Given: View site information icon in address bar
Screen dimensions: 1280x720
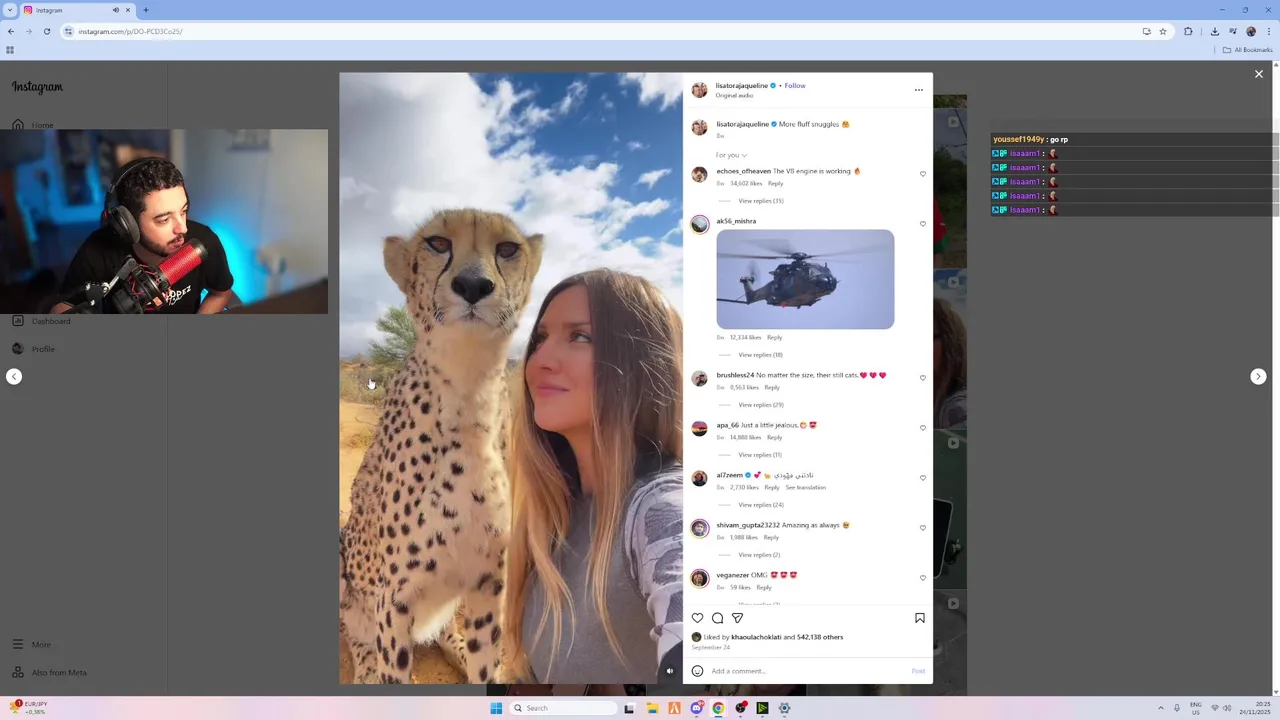Looking at the screenshot, I should [68, 31].
